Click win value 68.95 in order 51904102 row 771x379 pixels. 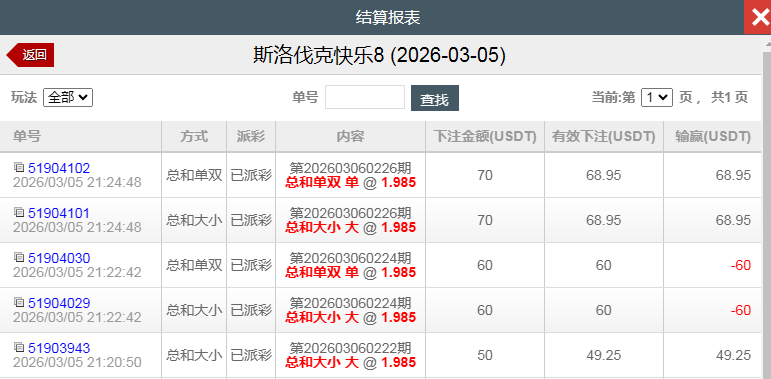click(733, 175)
